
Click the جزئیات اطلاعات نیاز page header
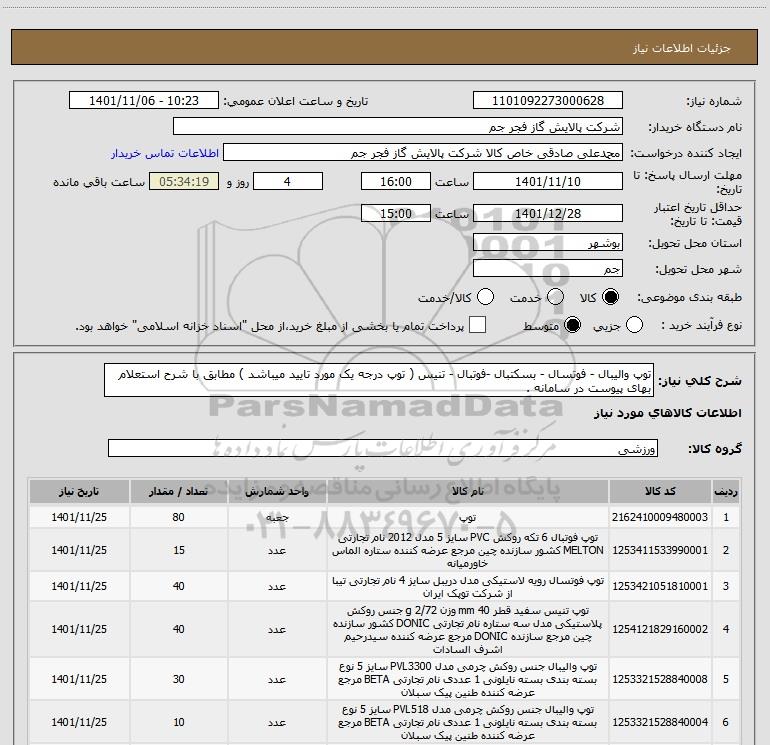681,48
